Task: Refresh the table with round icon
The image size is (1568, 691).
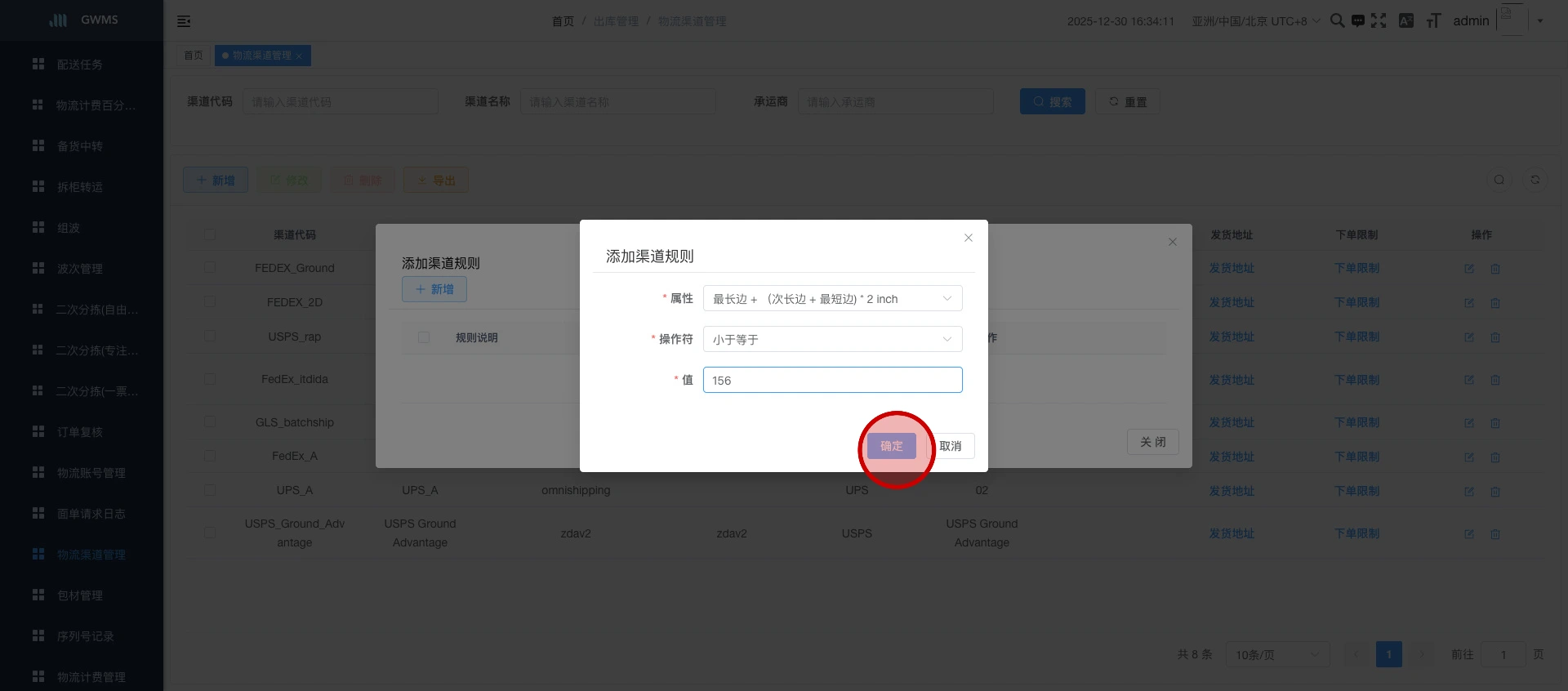Action: (1535, 180)
